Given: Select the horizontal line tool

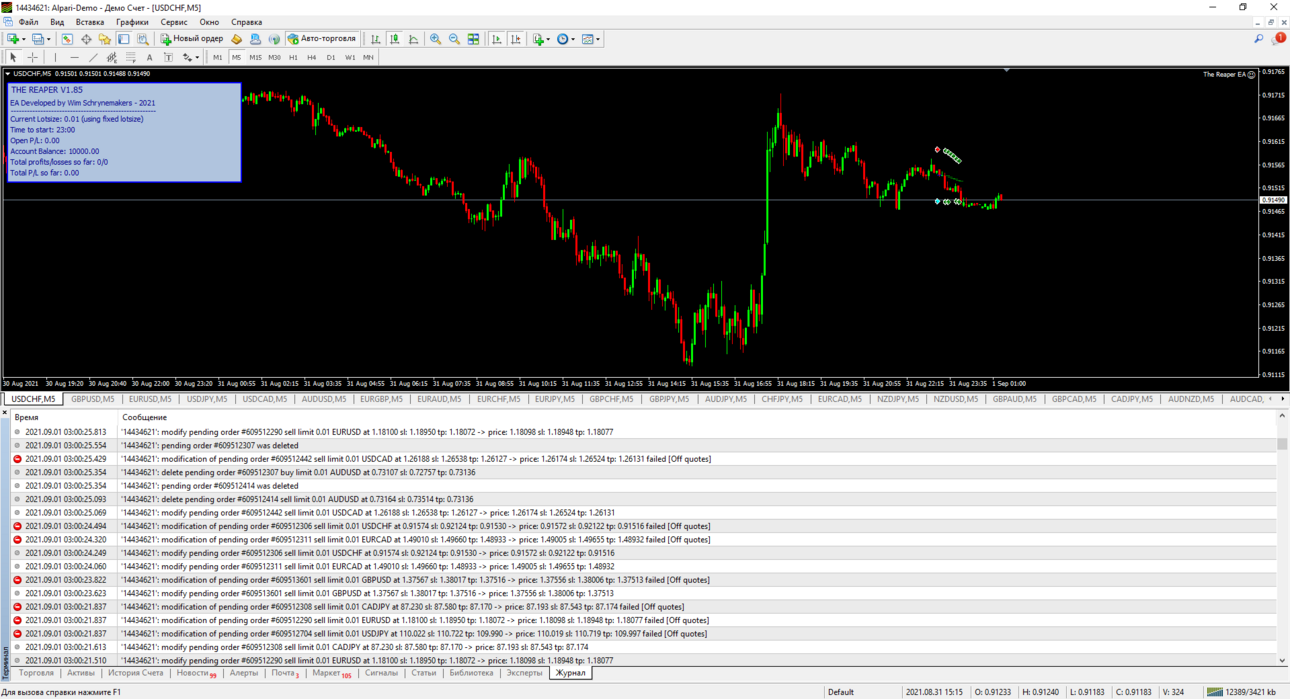Looking at the screenshot, I should point(74,57).
